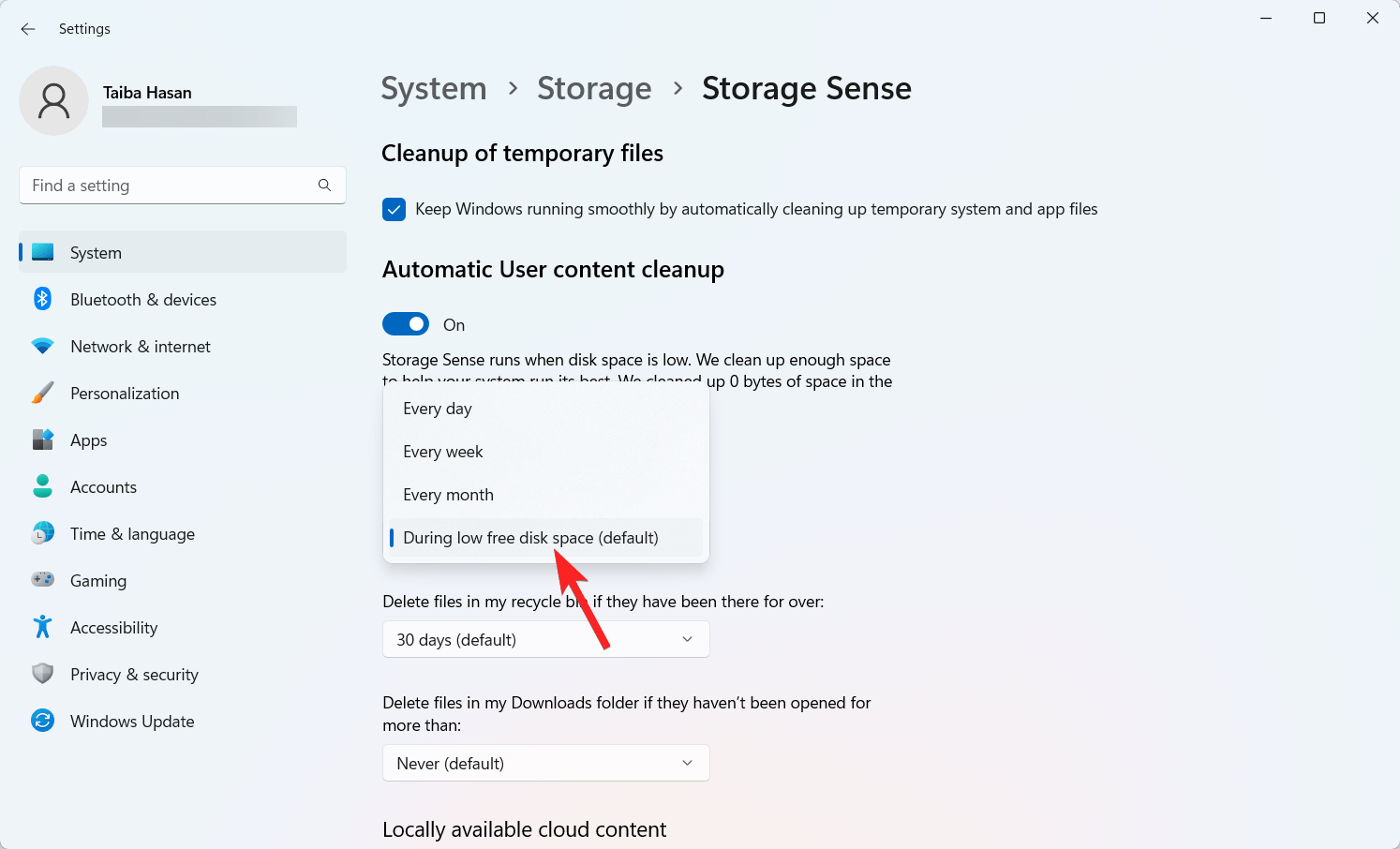
Task: Open Bluetooth & devices settings icon
Action: tap(43, 298)
